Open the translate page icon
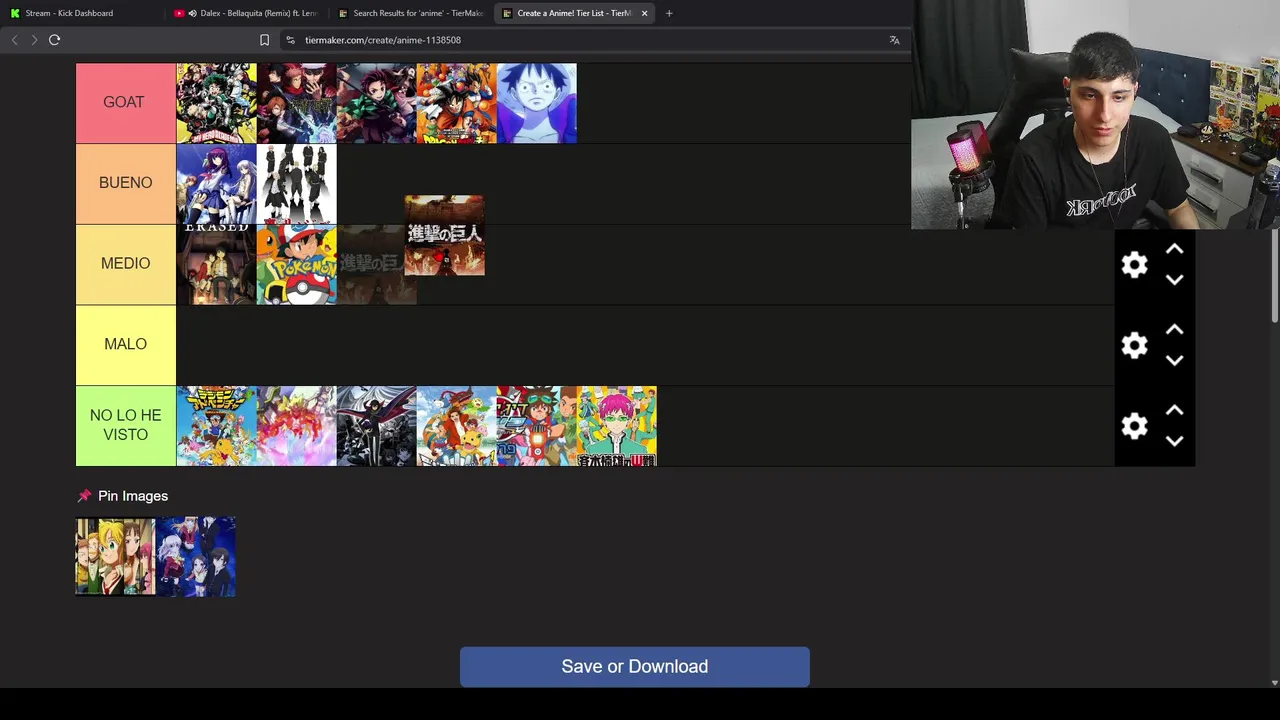 coord(894,40)
